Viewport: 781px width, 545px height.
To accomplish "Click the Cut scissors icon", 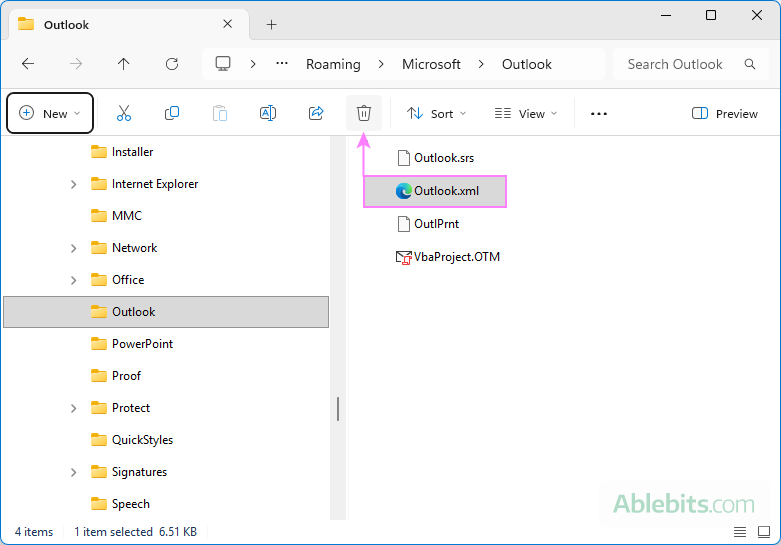I will [124, 114].
